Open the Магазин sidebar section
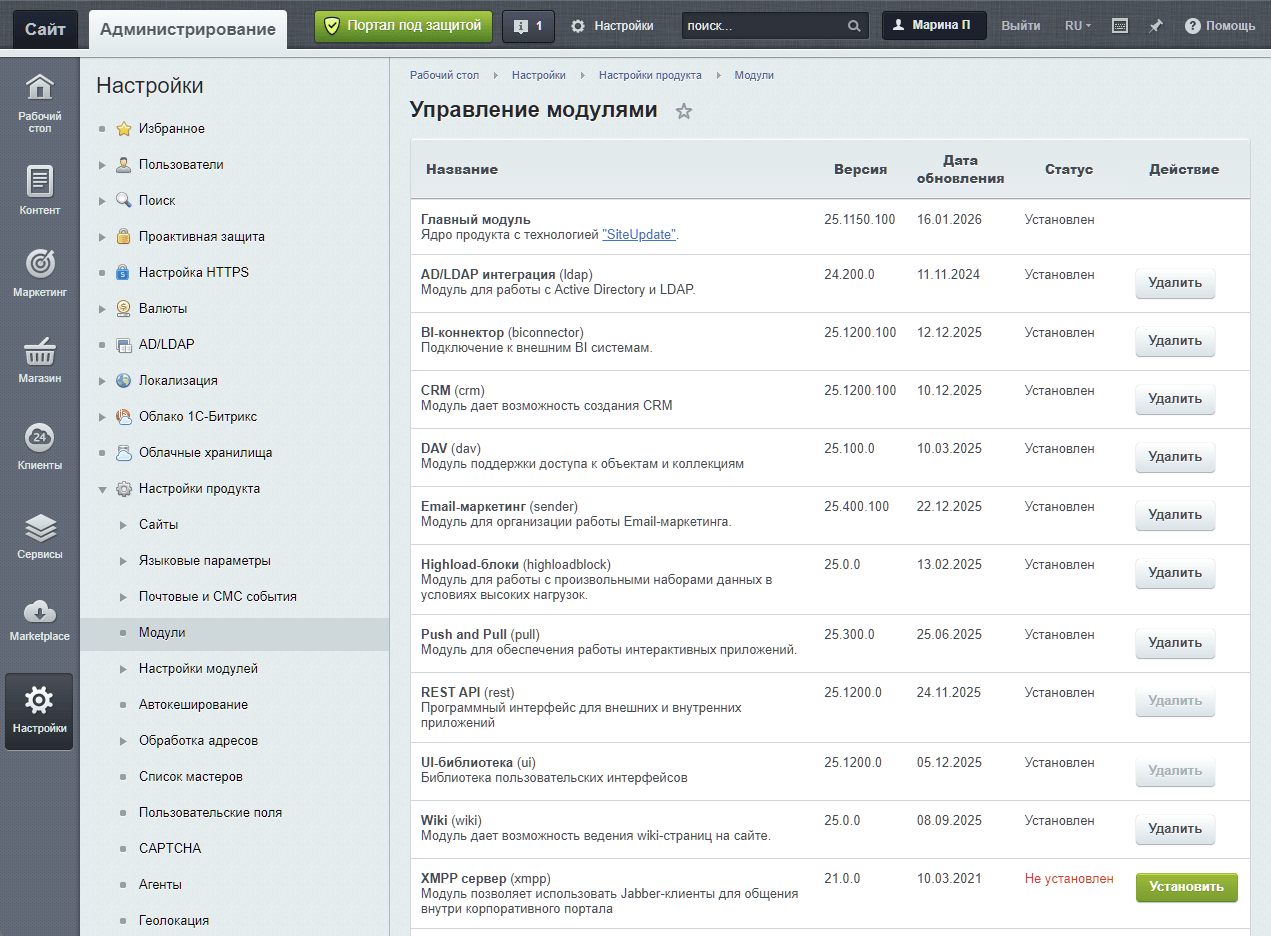The height and width of the screenshot is (936, 1271). coord(40,360)
